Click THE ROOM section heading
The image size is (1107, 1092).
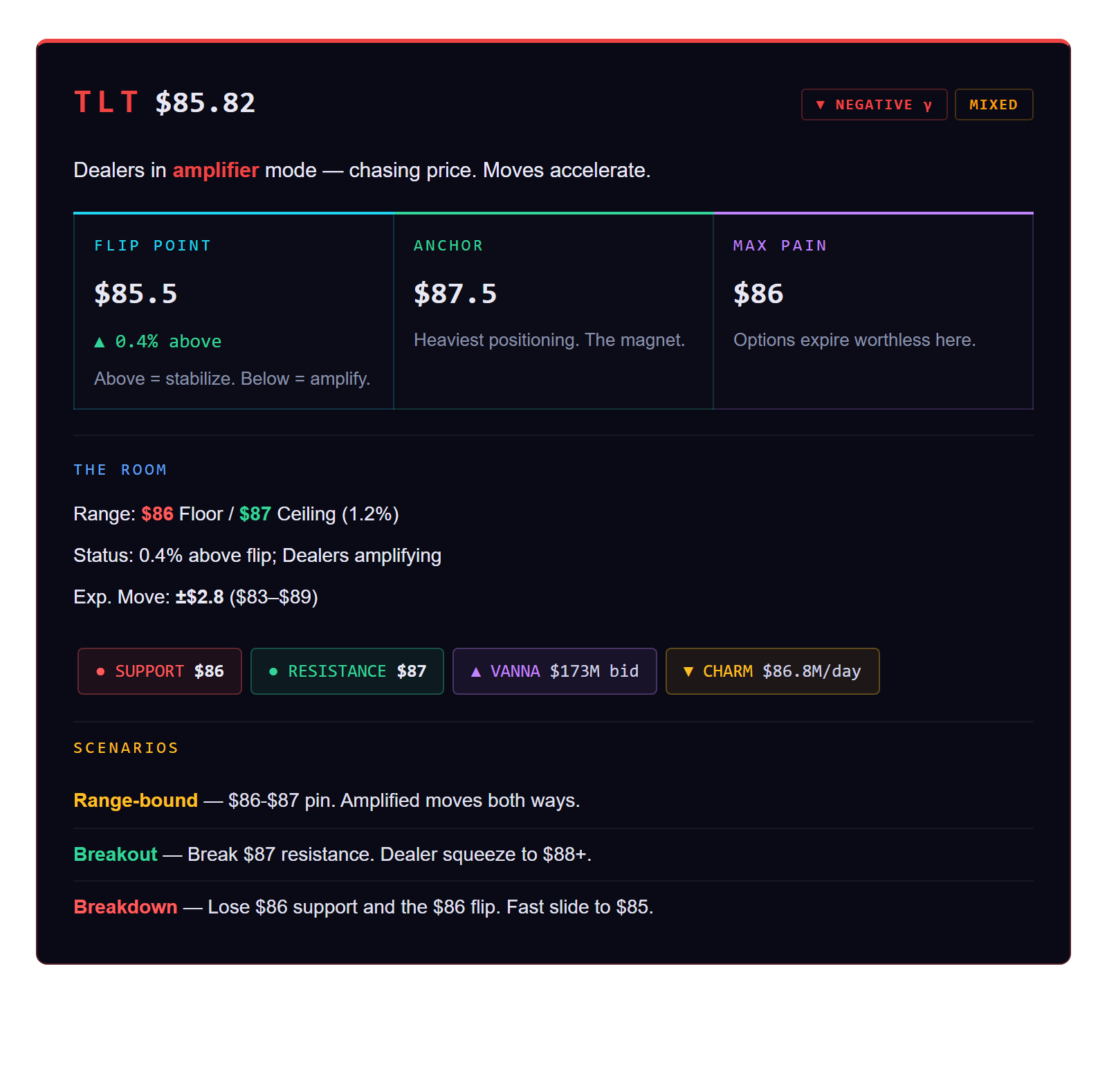(120, 470)
